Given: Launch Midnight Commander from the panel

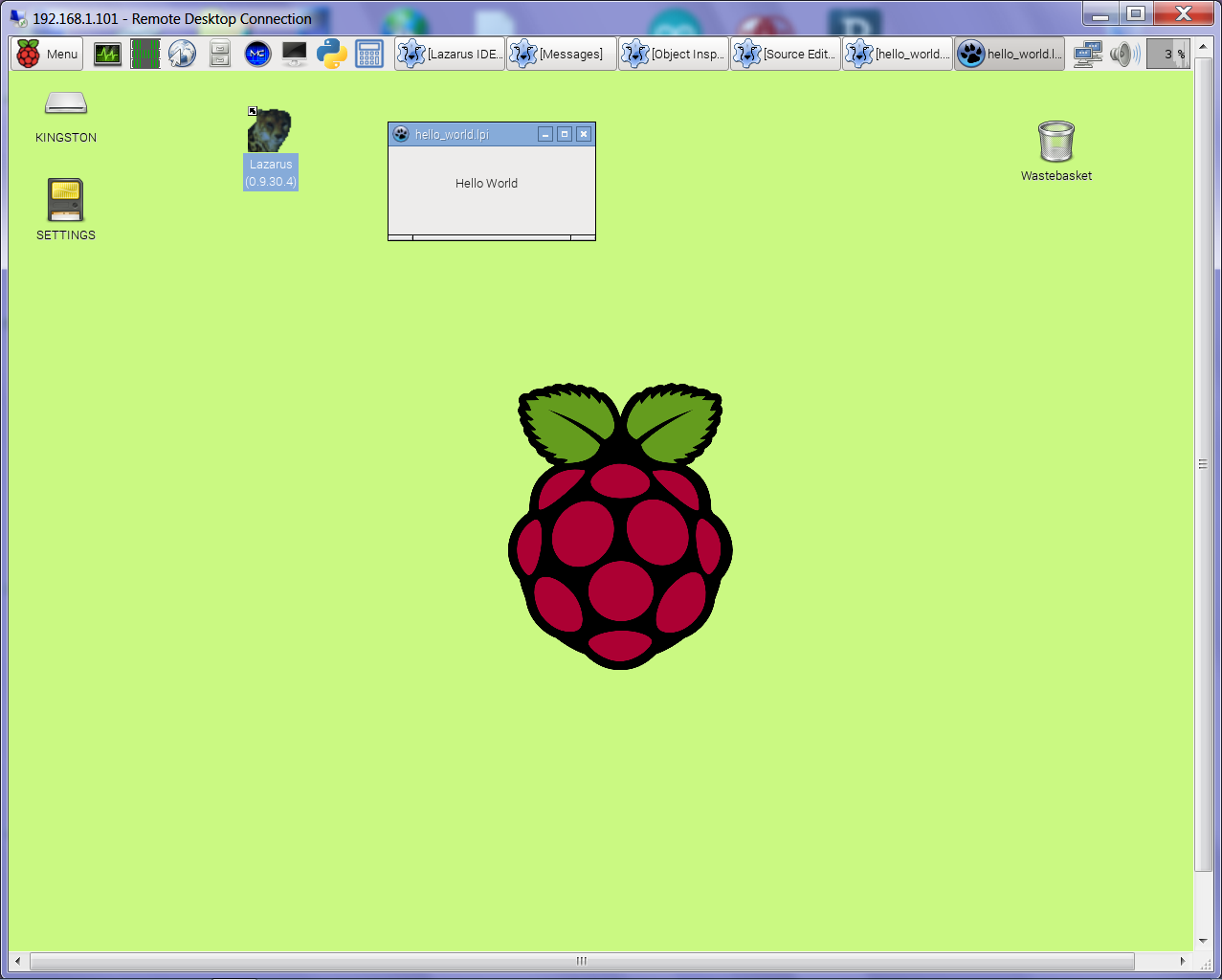Looking at the screenshot, I should point(257,54).
